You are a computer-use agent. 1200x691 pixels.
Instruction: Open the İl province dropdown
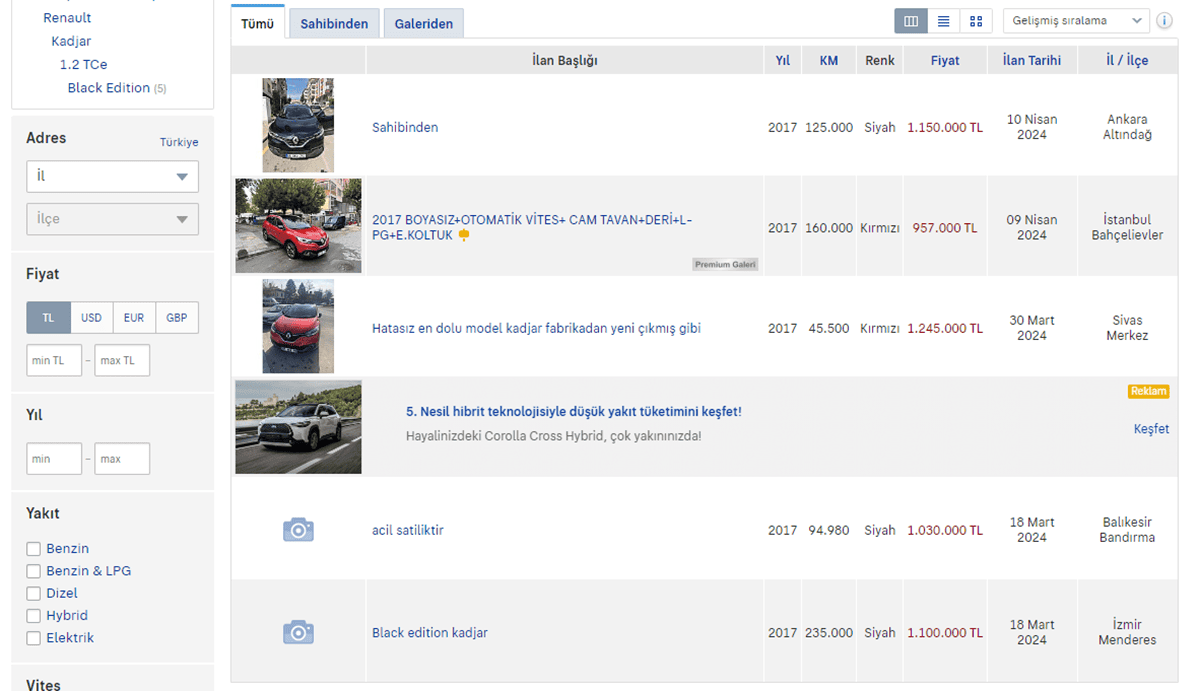point(112,177)
